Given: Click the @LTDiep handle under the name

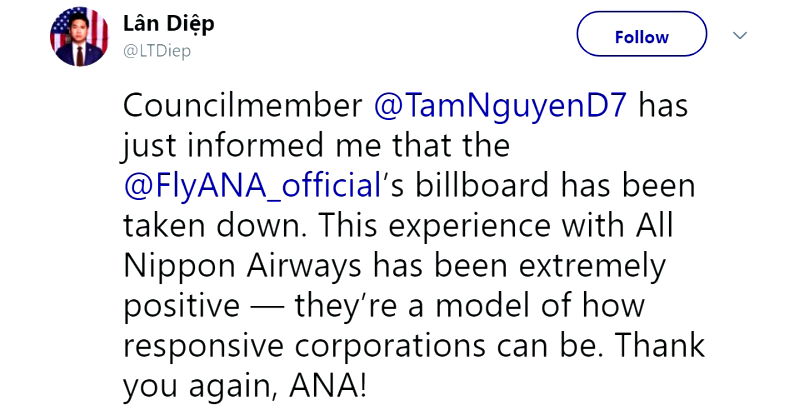Looking at the screenshot, I should tap(157, 51).
